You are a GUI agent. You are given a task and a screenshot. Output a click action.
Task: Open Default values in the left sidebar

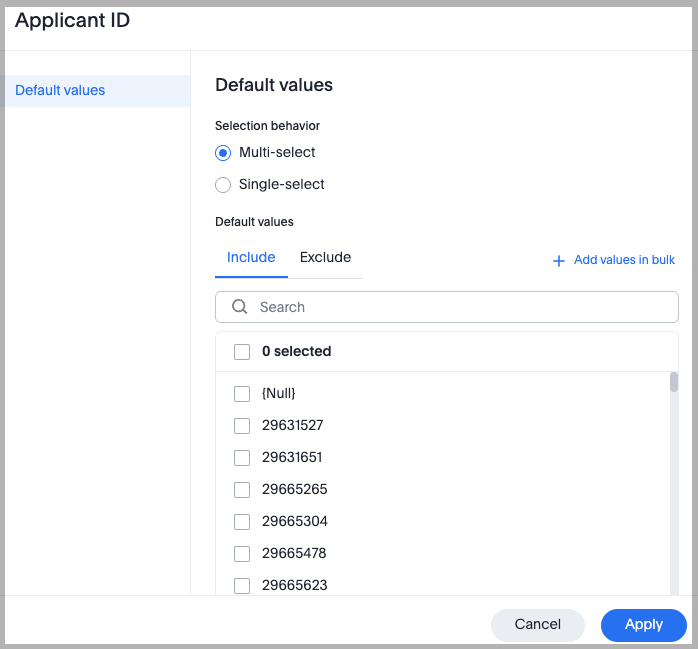(60, 91)
